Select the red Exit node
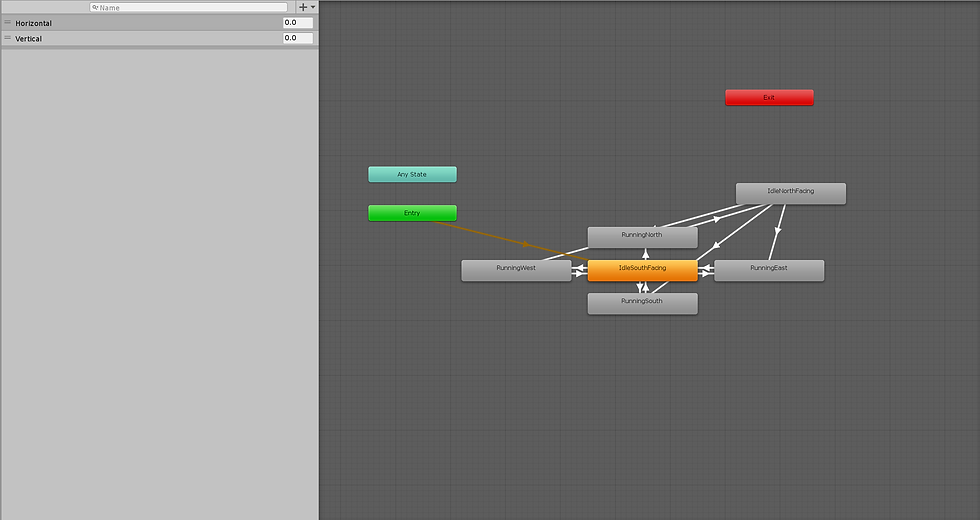This screenshot has height=520, width=980. coord(769,98)
